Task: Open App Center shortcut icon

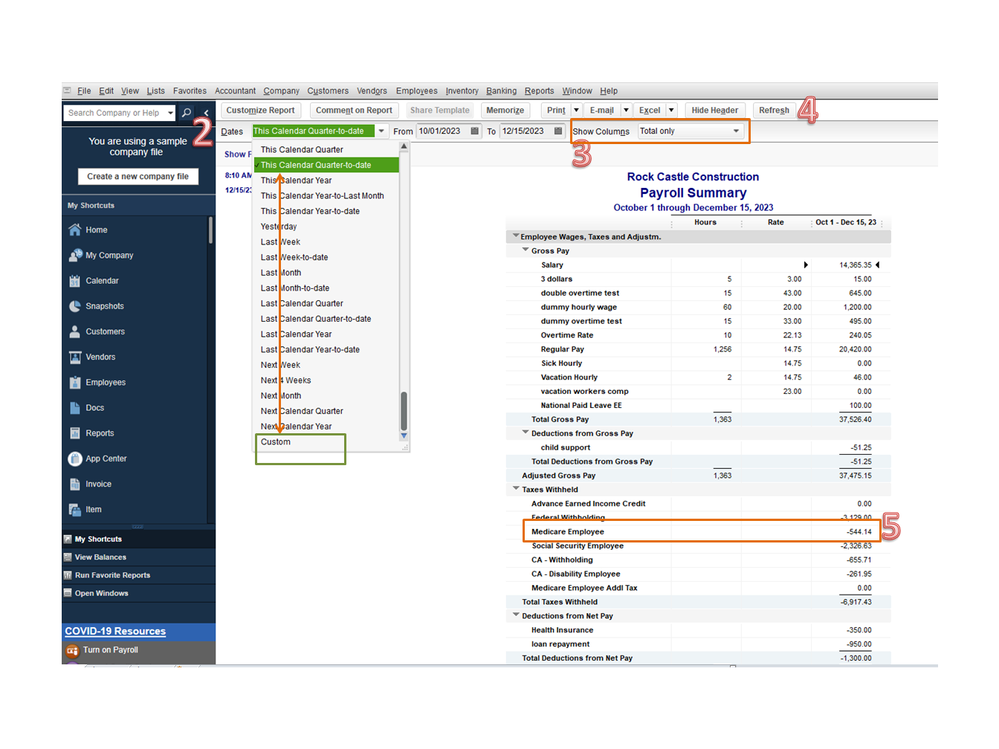Action: click(75, 459)
